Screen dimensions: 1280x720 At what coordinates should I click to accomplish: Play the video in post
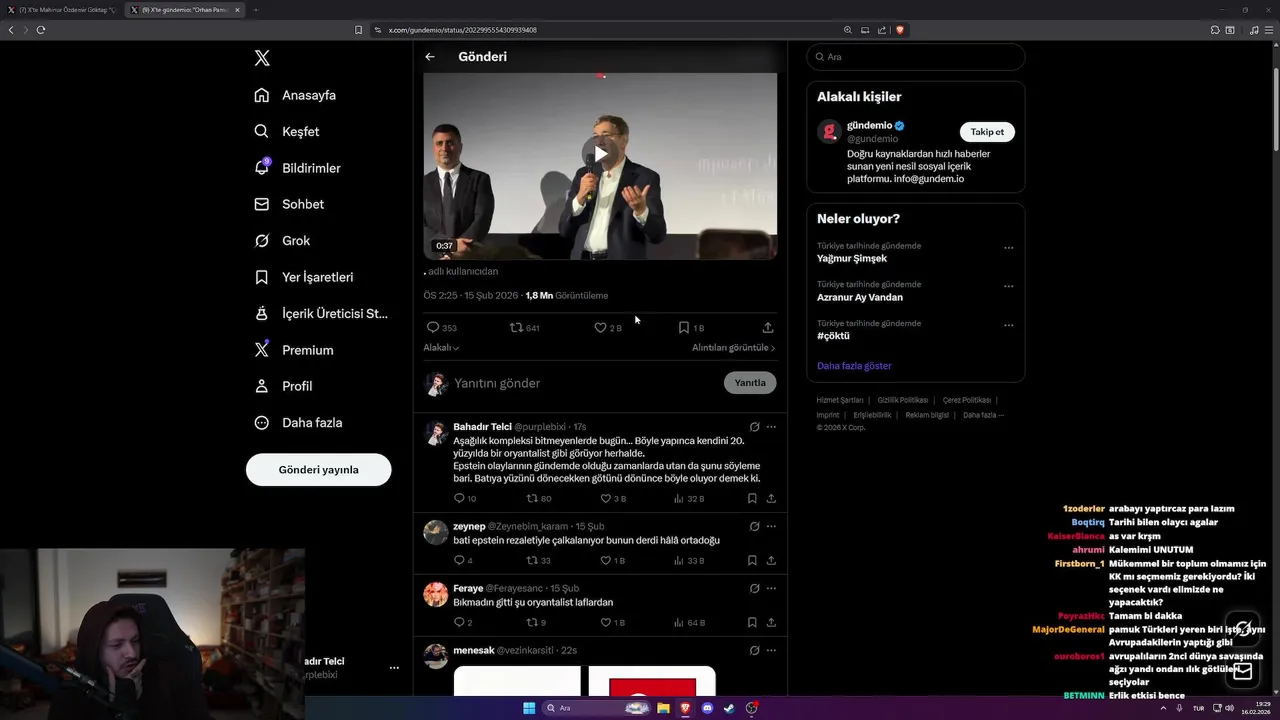point(599,154)
